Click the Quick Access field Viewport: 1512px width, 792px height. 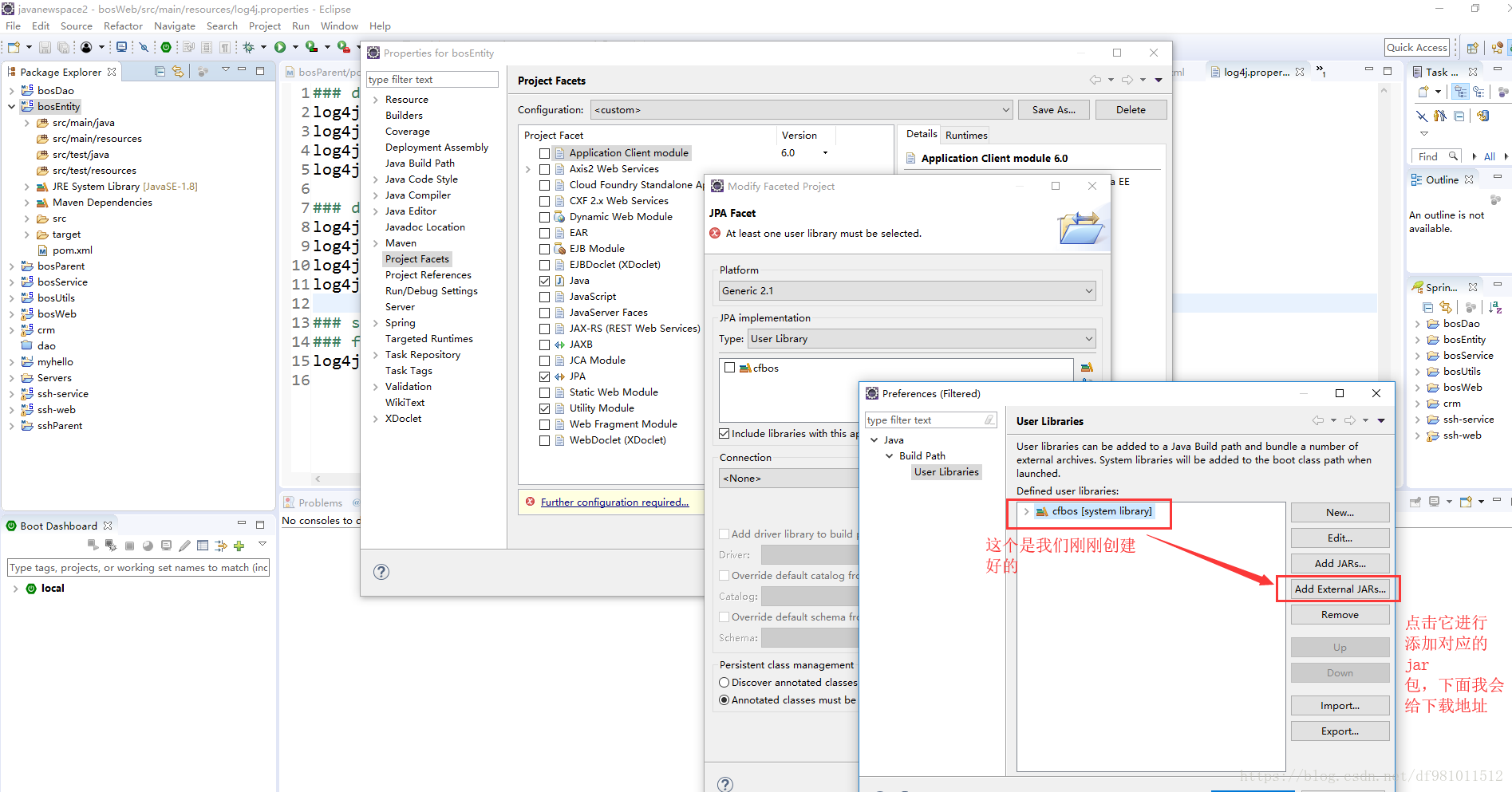1416,48
